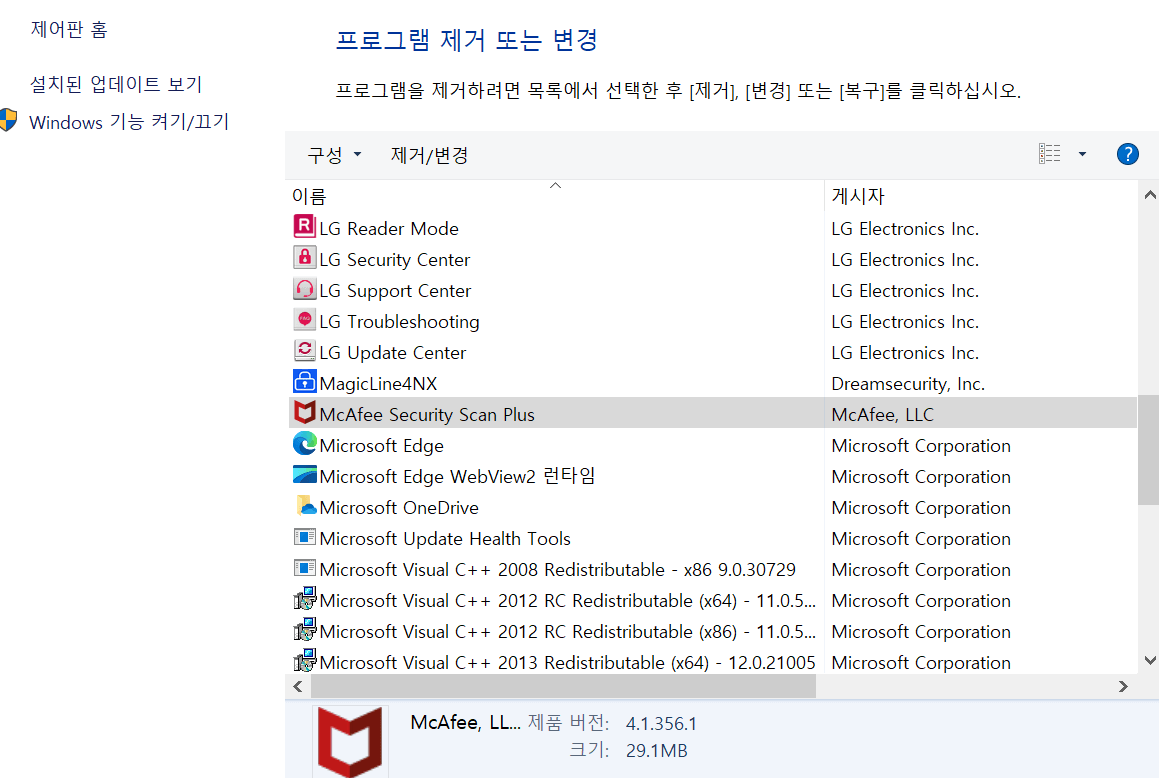This screenshot has height=778, width=1159.
Task: Click the vertical scrollbar thumb
Action: (1148, 450)
